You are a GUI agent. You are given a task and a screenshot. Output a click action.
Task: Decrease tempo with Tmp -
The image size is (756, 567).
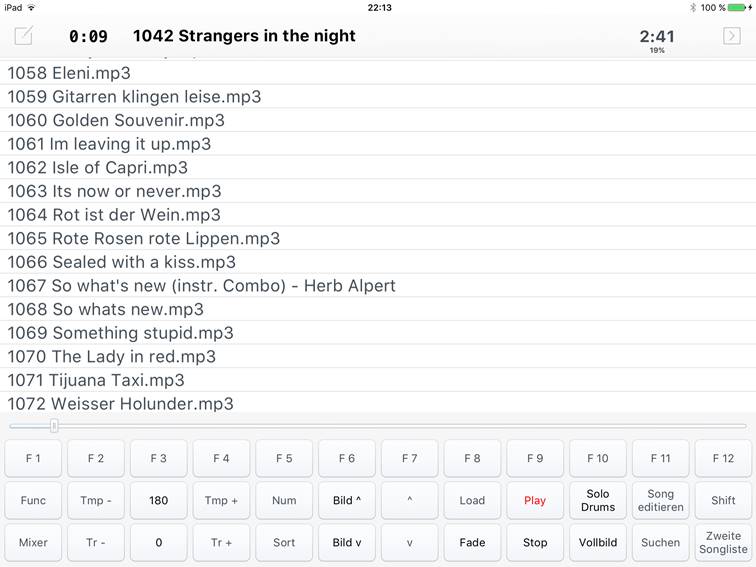point(95,500)
